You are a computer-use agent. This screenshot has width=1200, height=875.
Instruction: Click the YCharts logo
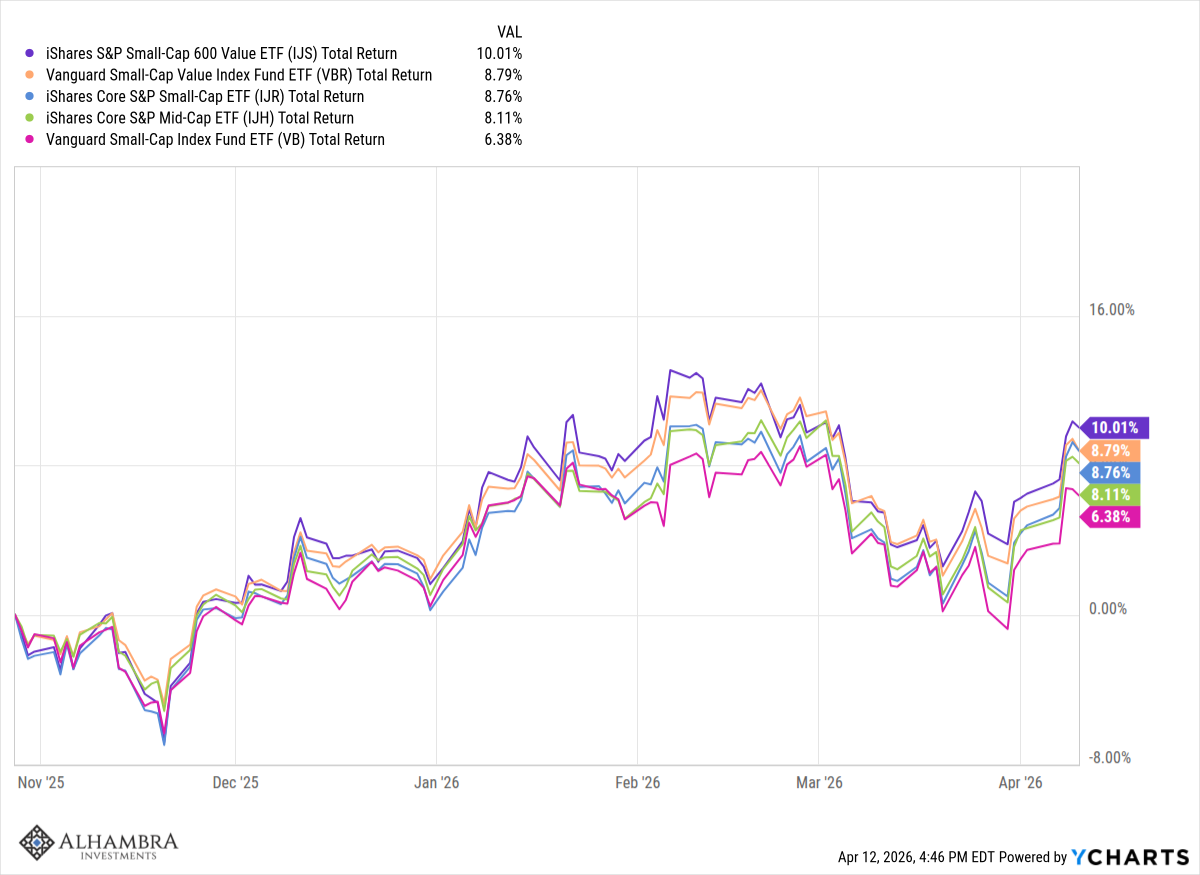click(x=1127, y=857)
